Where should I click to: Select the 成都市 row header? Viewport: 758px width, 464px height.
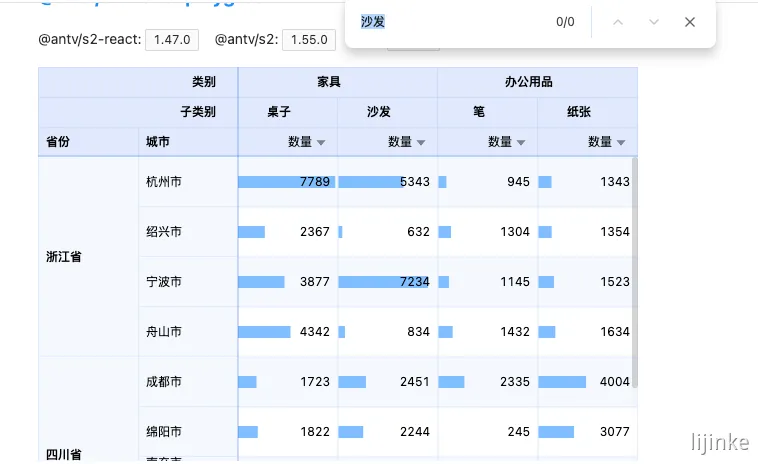(188, 382)
